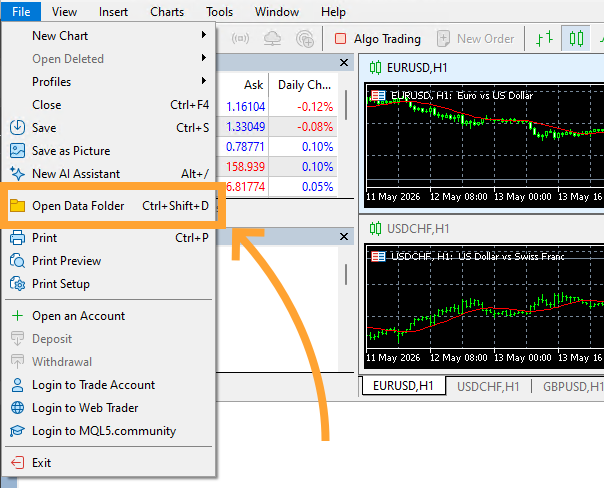Image resolution: width=604 pixels, height=488 pixels.
Task: Choose Login to Trade Account entry
Action: pos(109,385)
